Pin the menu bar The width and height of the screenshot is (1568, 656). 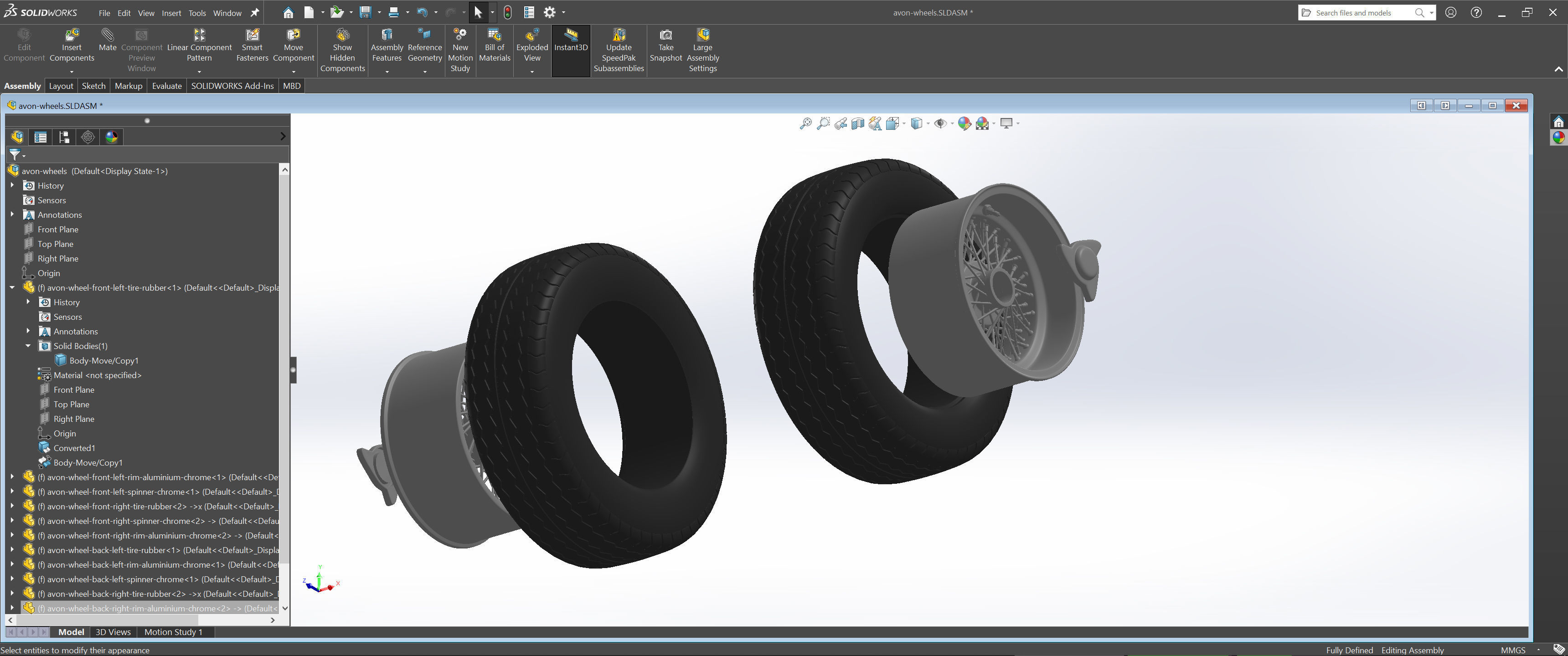pyautogui.click(x=255, y=12)
